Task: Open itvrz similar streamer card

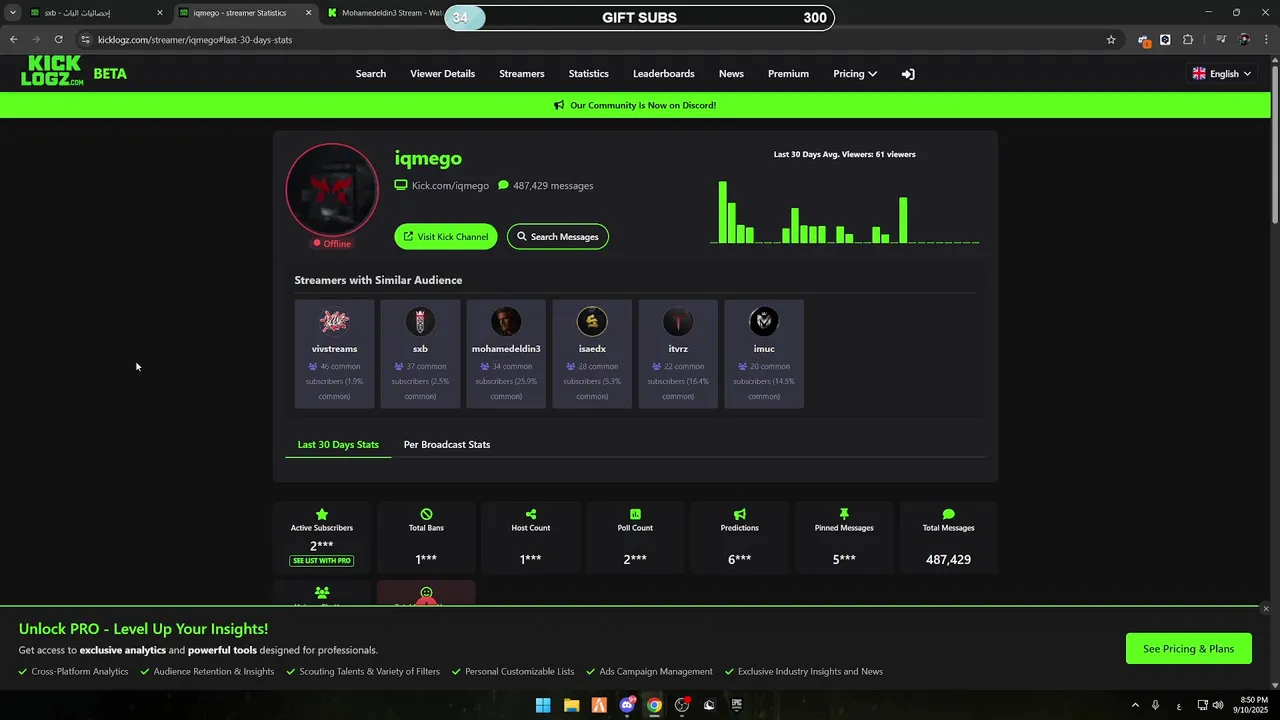Action: pyautogui.click(x=678, y=354)
